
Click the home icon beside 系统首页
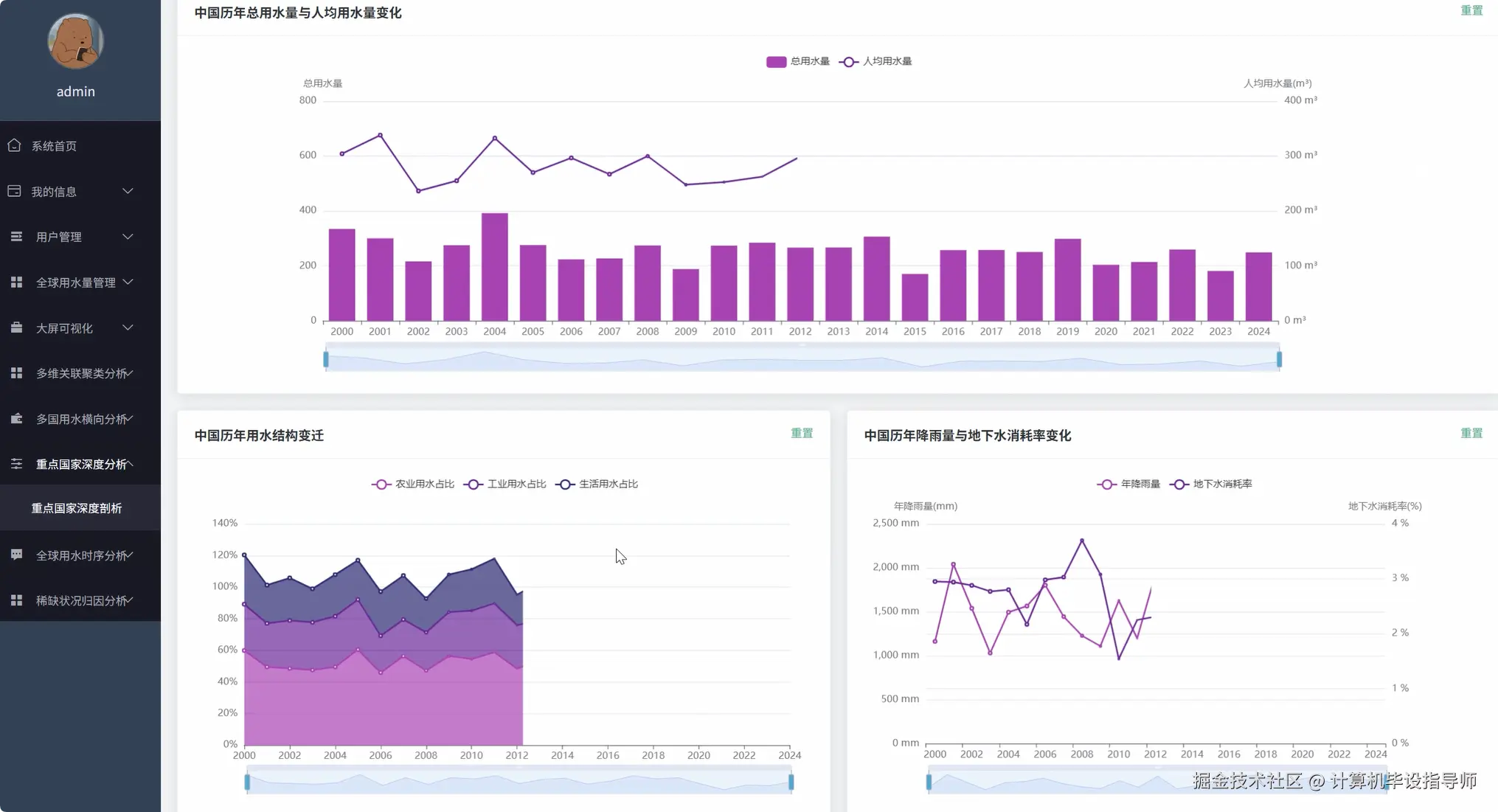tap(14, 145)
